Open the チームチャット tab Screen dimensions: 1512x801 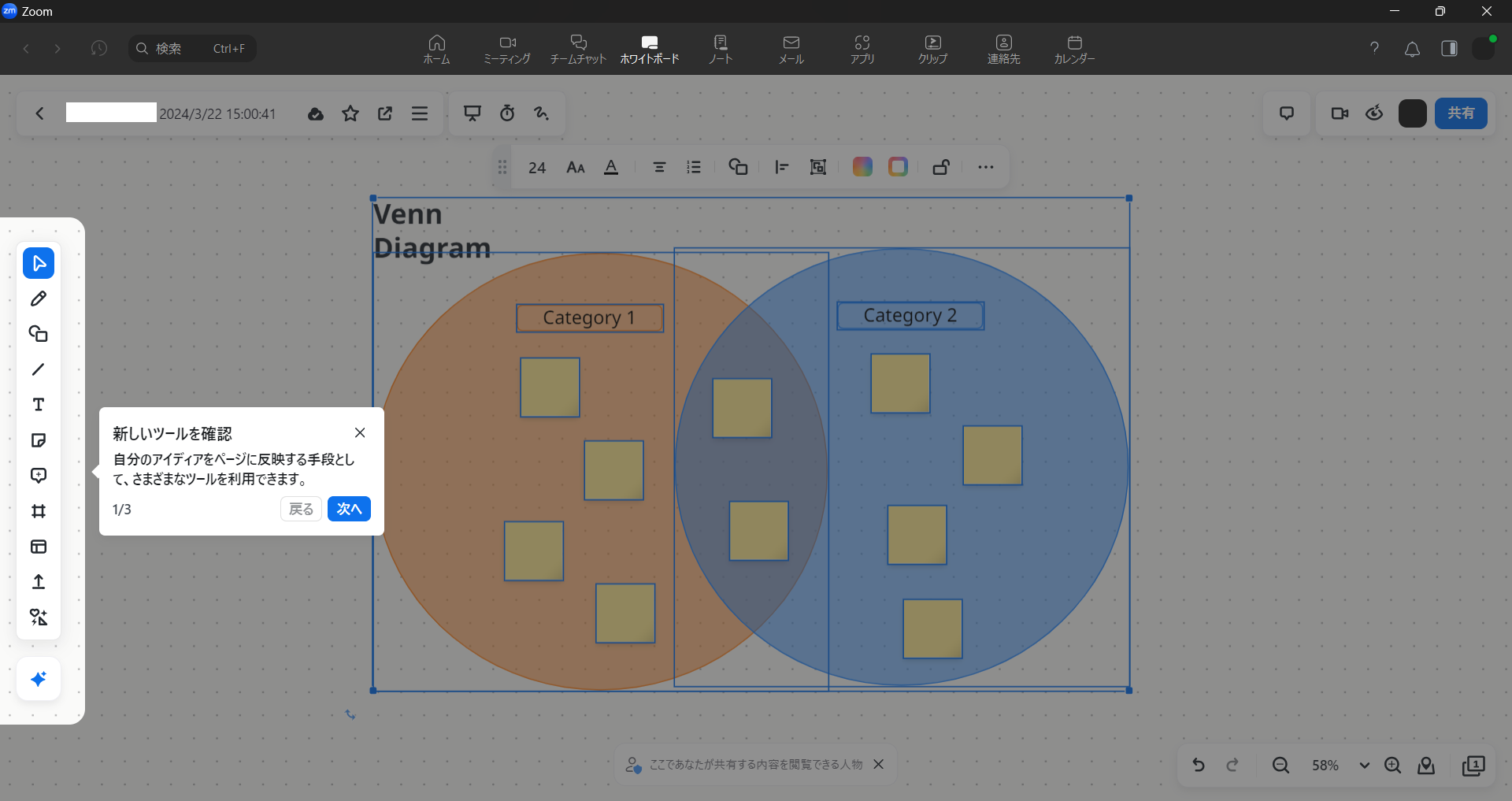(578, 49)
